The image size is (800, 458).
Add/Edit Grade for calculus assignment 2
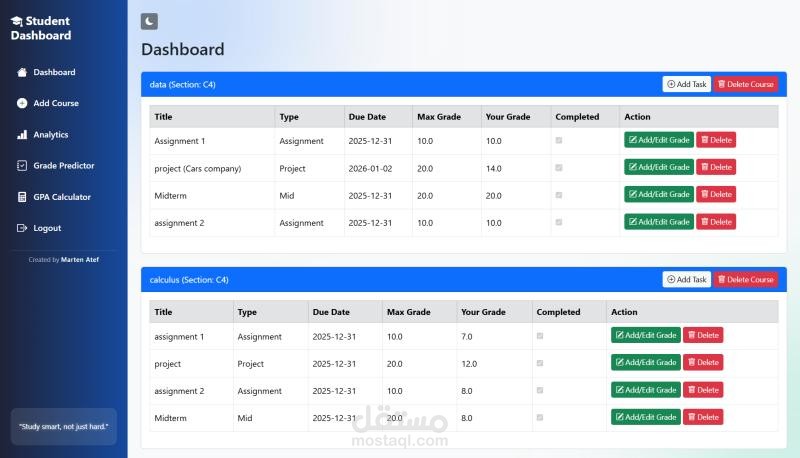(646, 390)
